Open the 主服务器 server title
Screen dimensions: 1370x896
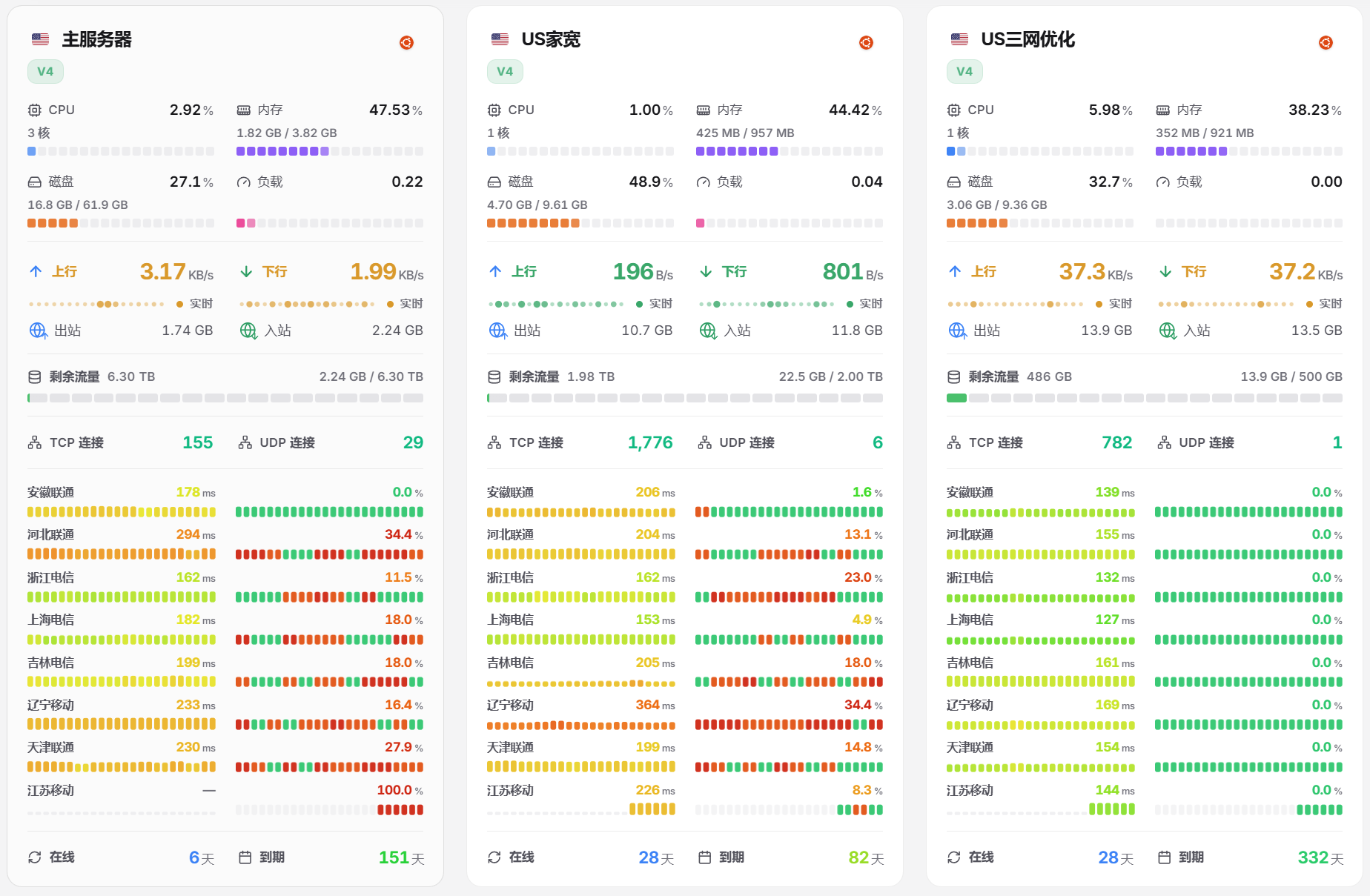pyautogui.click(x=97, y=39)
